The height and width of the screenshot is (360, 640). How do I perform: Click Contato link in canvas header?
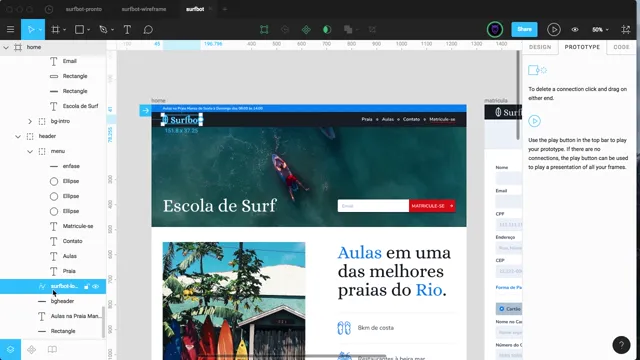pyautogui.click(x=411, y=120)
